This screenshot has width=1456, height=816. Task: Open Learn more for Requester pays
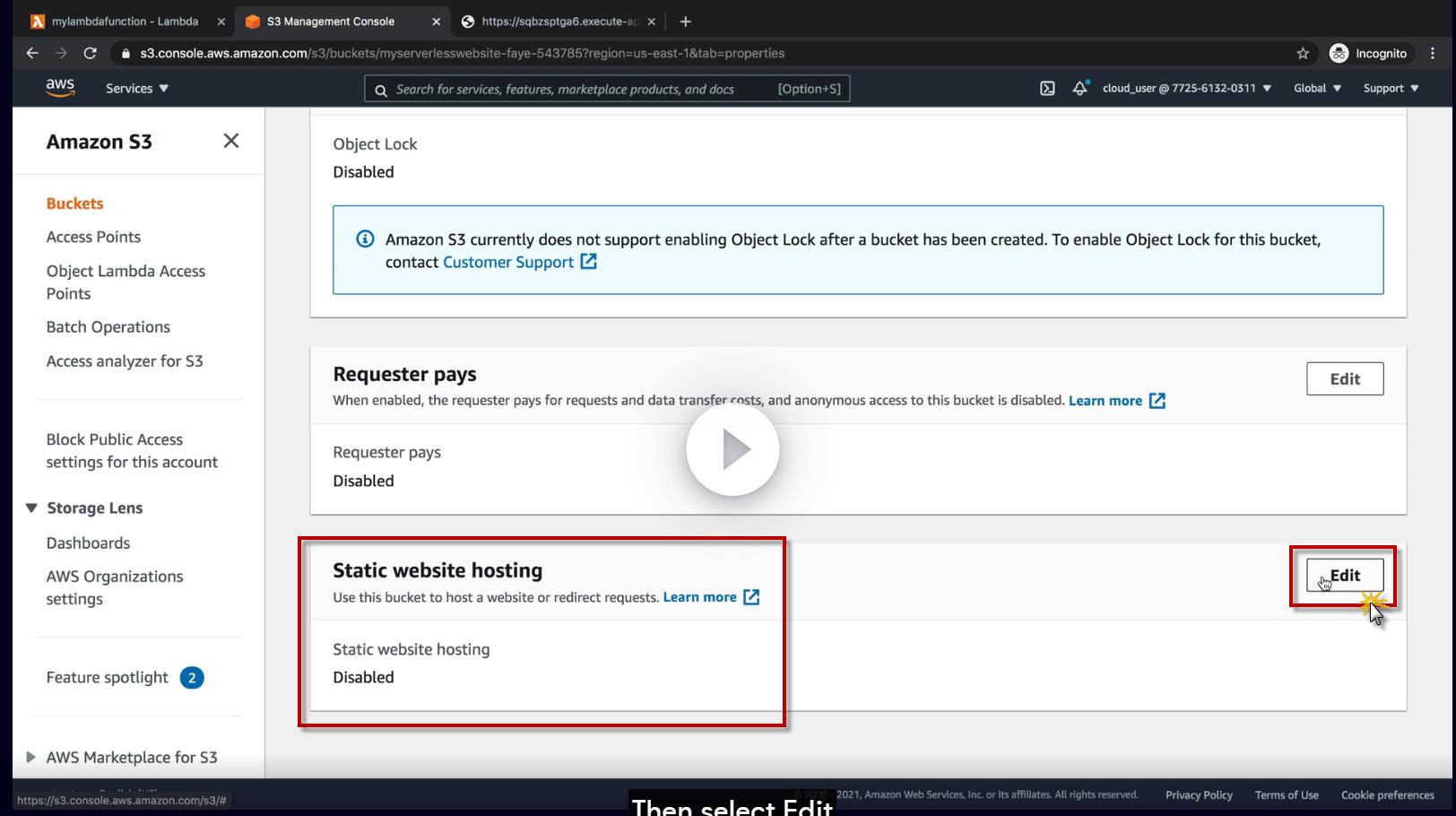click(1105, 401)
